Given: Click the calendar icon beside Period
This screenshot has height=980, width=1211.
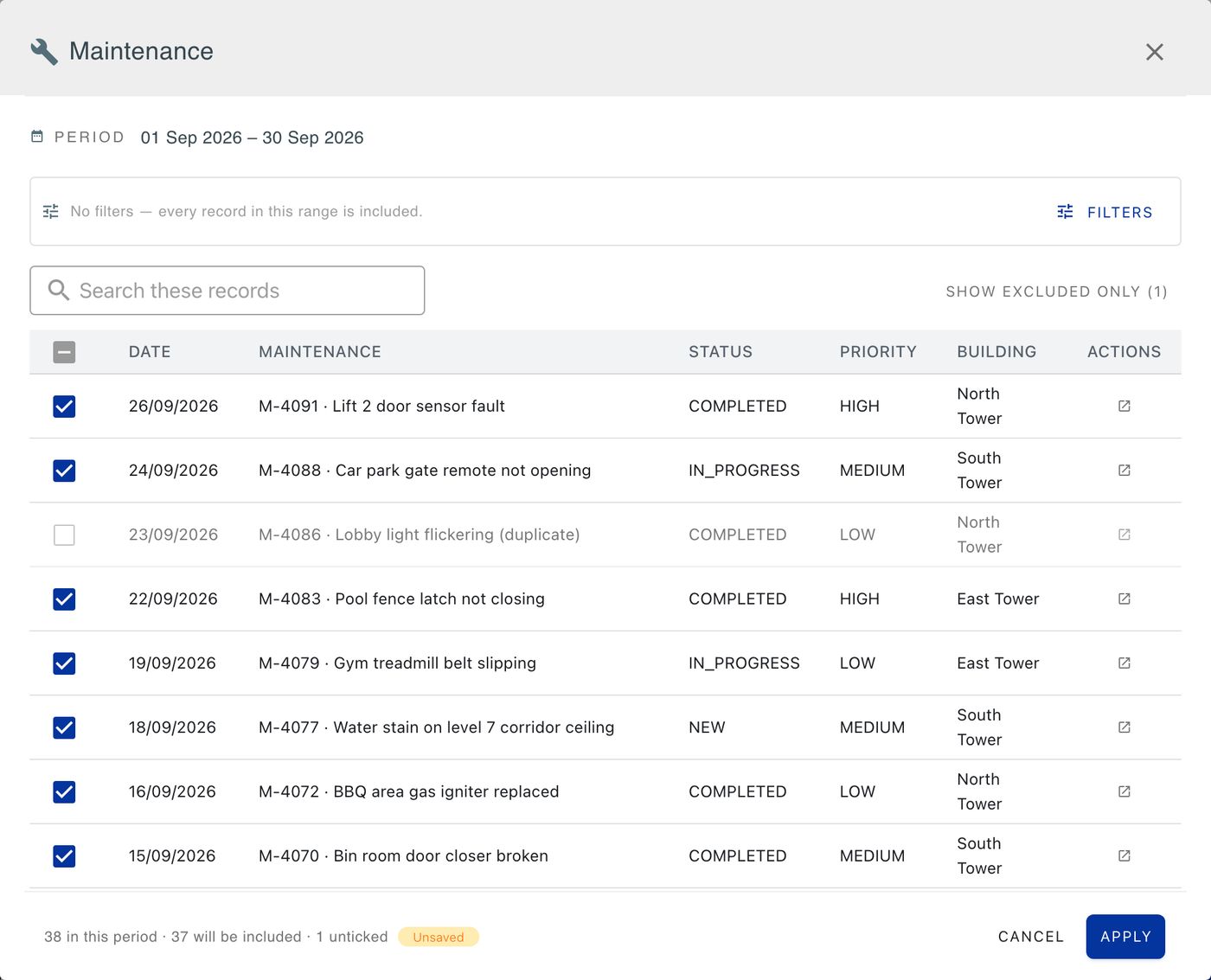Looking at the screenshot, I should click(x=37, y=137).
